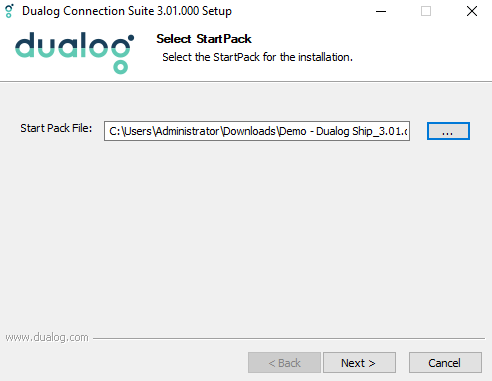Click inside the Start Pack File path field
The width and height of the screenshot is (492, 381).
coord(257,131)
